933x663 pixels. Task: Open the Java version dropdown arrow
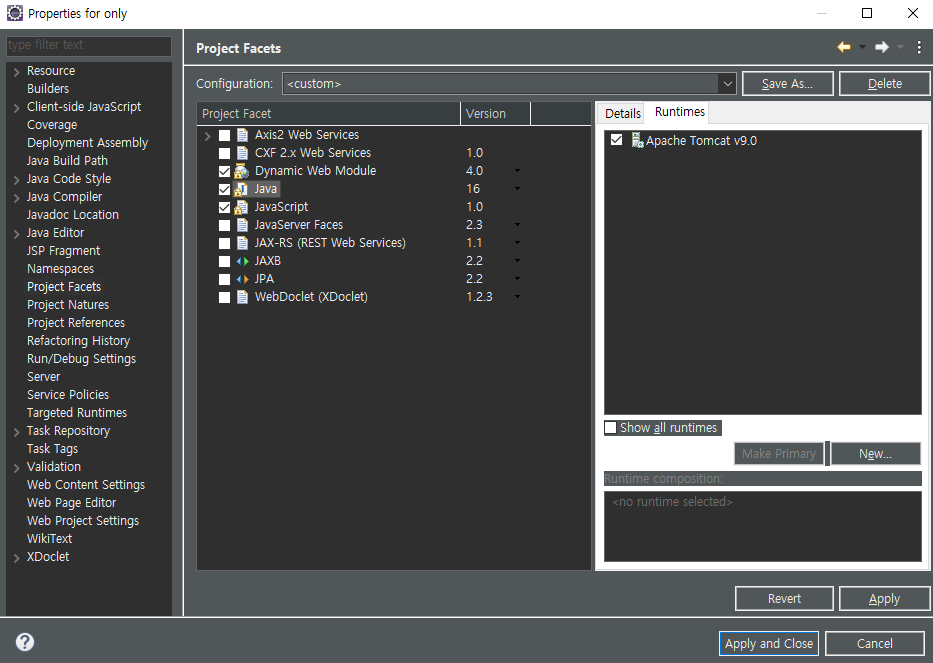(x=517, y=189)
